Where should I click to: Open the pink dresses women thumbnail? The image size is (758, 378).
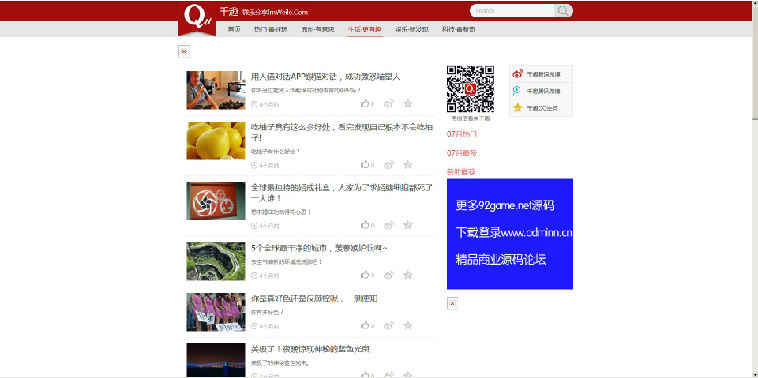coord(216,312)
